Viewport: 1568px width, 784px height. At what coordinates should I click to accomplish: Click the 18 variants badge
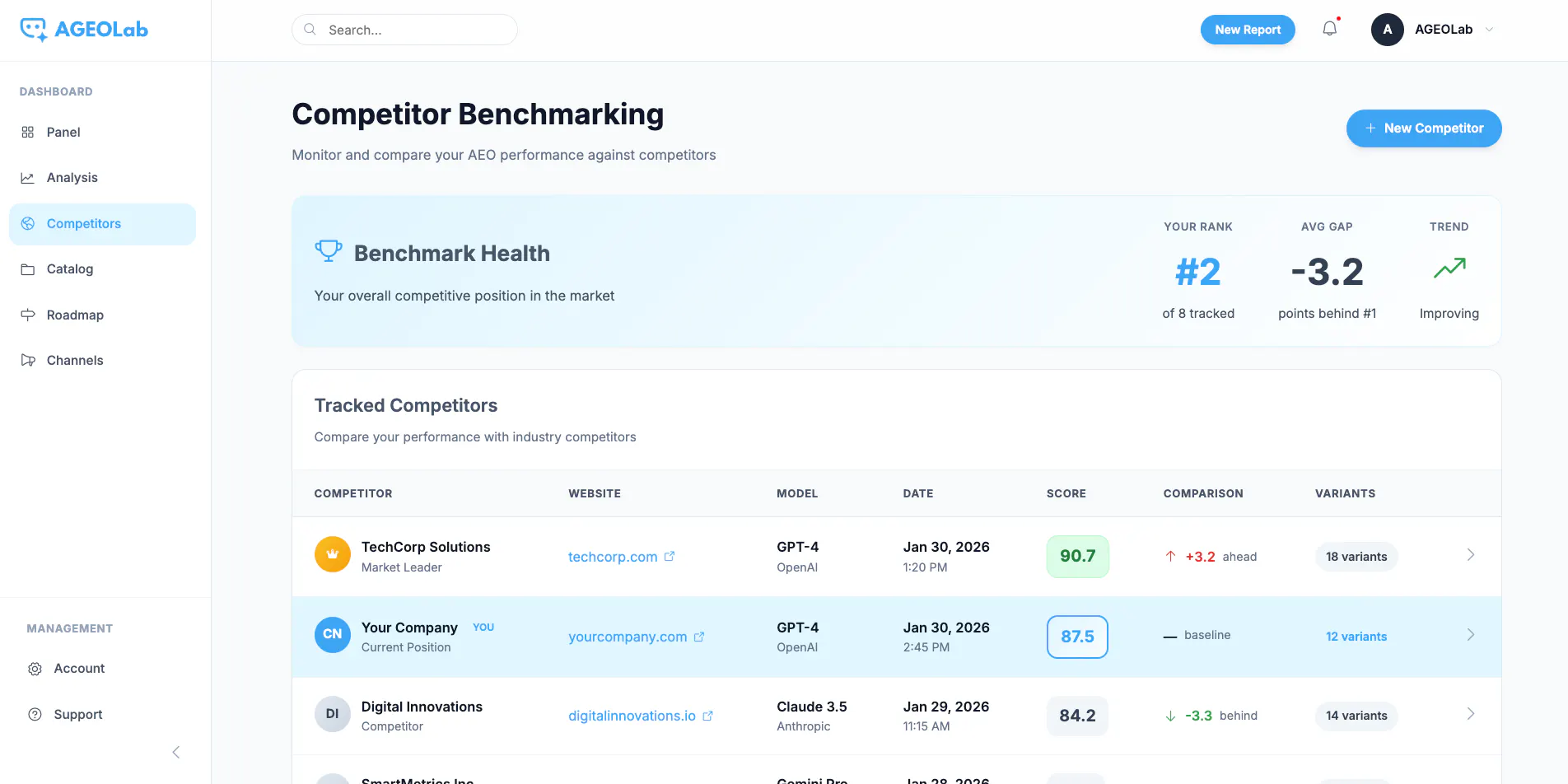1356,557
